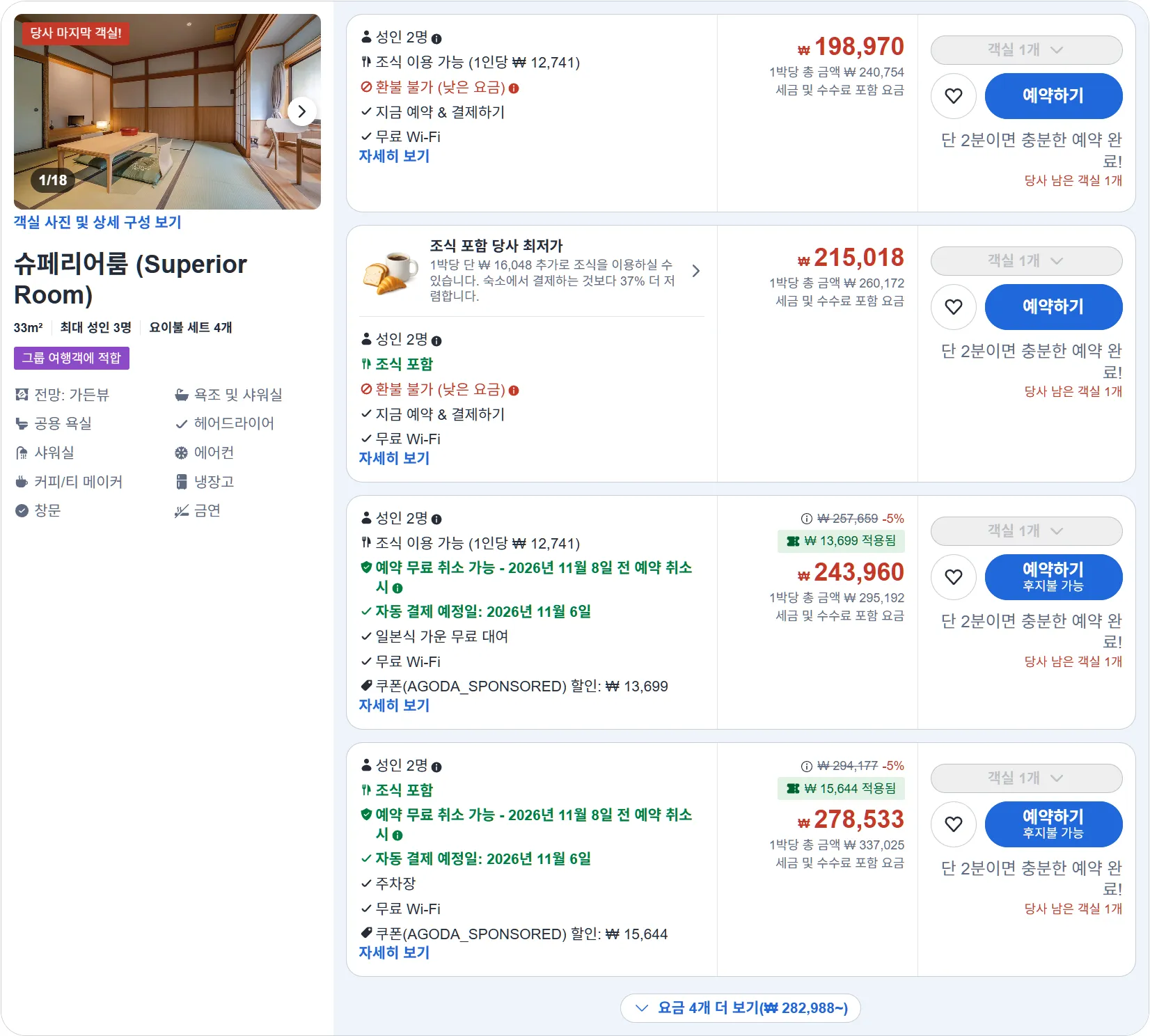Open 객실 사진 및 상세 구성 보기 link
The image size is (1150, 1036).
point(97,222)
